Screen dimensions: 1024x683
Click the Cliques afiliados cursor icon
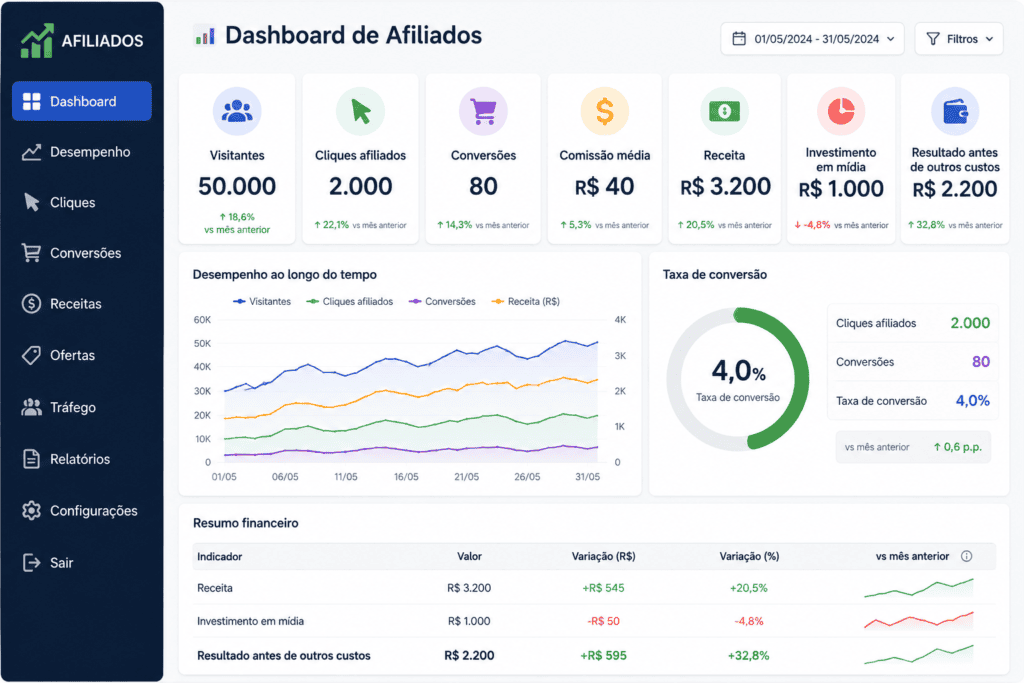[360, 111]
